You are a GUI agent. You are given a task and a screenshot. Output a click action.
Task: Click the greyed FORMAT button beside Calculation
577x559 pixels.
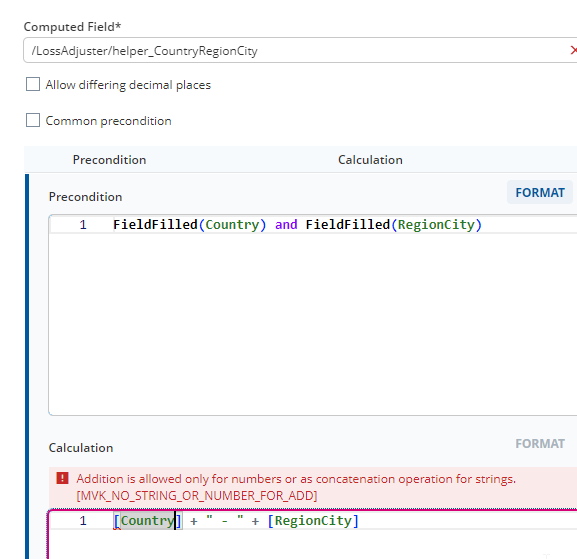coord(540,444)
